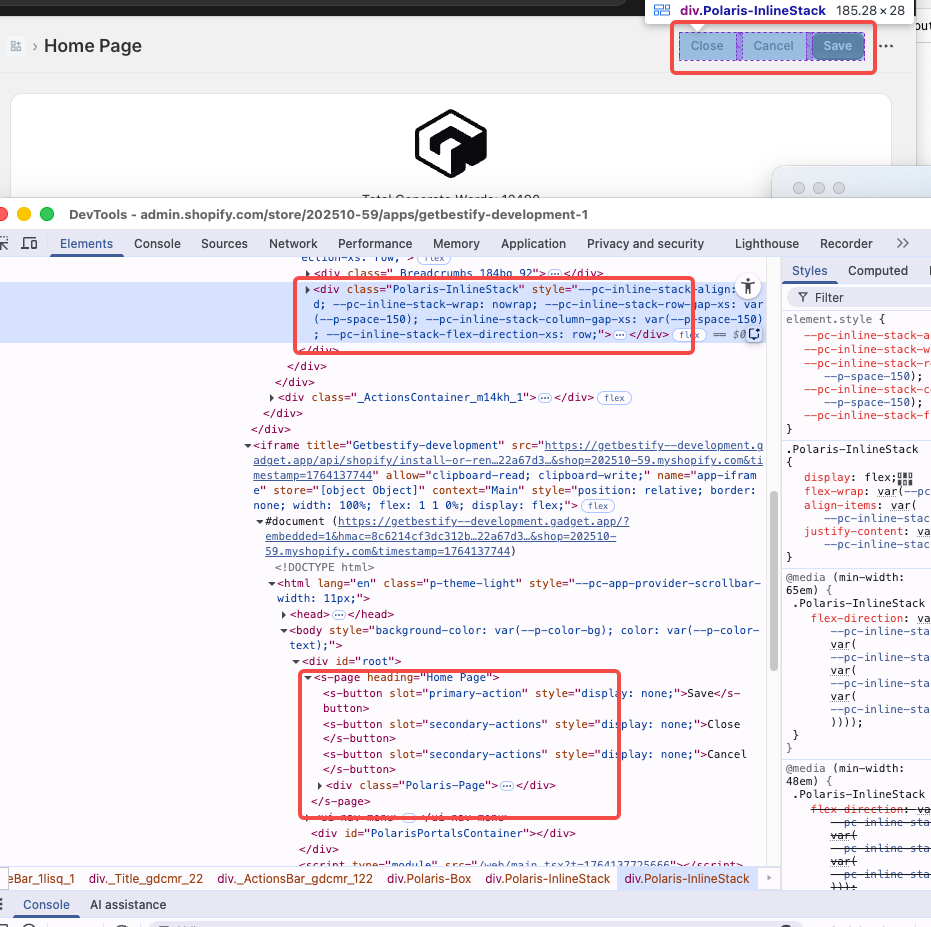This screenshot has height=927, width=931.
Task: Select the Save s-button primary-action row
Action: tap(531, 701)
